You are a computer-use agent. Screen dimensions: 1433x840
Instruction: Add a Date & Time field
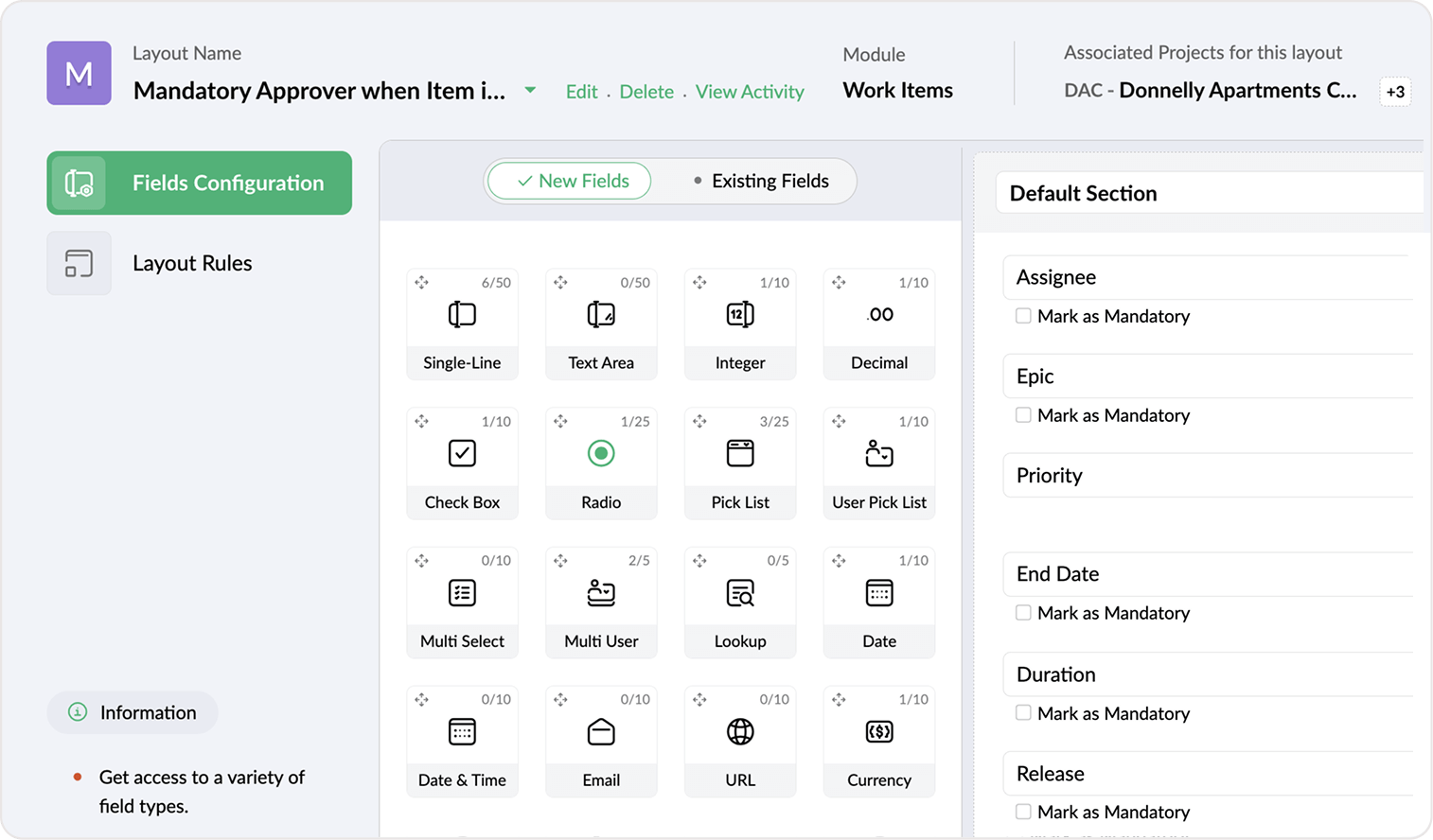(462, 731)
